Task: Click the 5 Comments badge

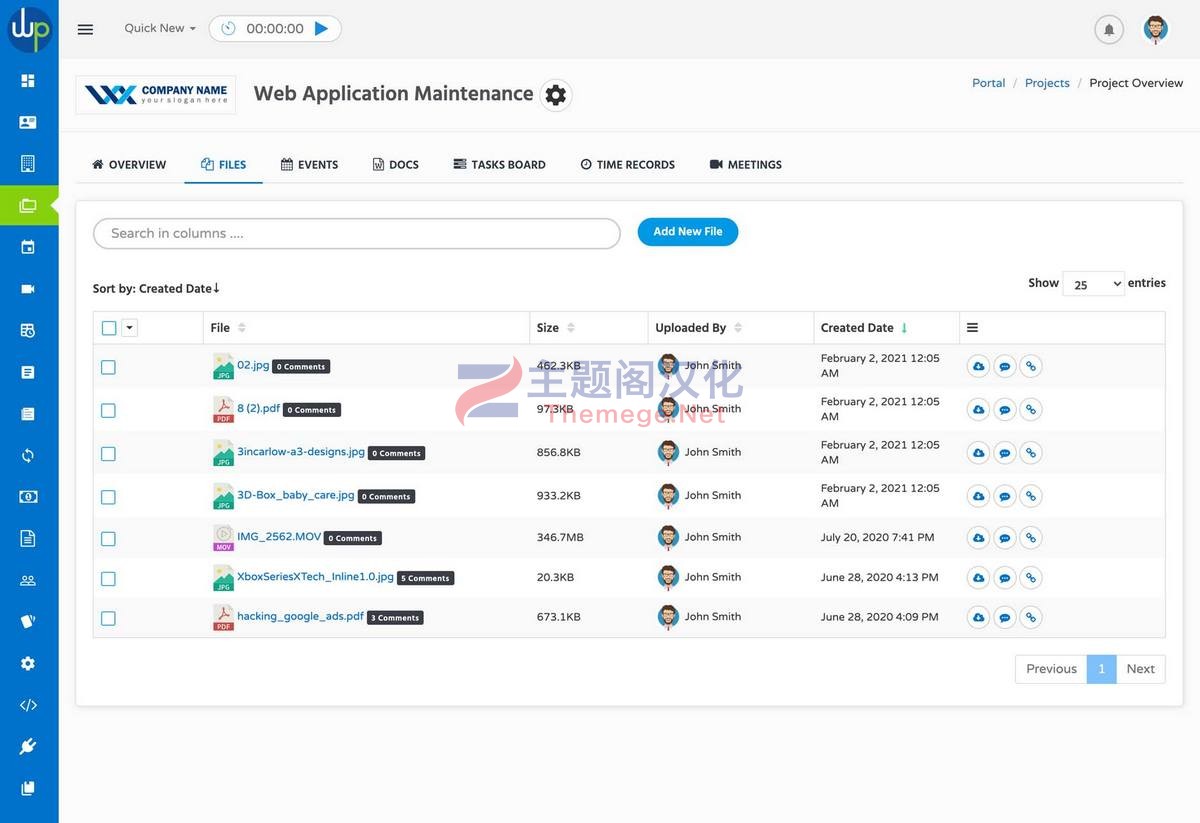Action: click(x=426, y=578)
